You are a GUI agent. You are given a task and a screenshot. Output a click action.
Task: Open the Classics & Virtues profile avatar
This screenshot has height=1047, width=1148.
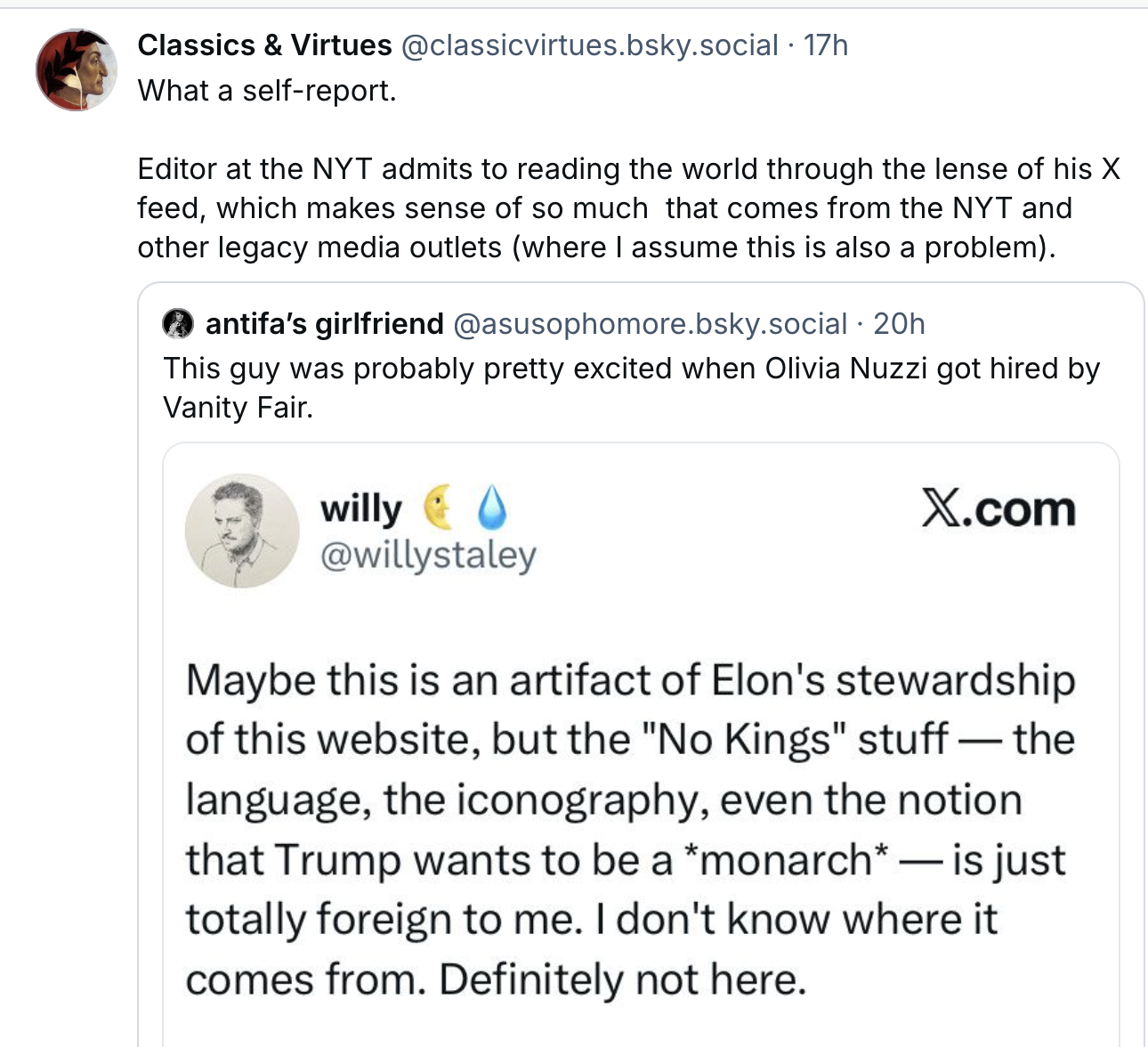click(76, 69)
